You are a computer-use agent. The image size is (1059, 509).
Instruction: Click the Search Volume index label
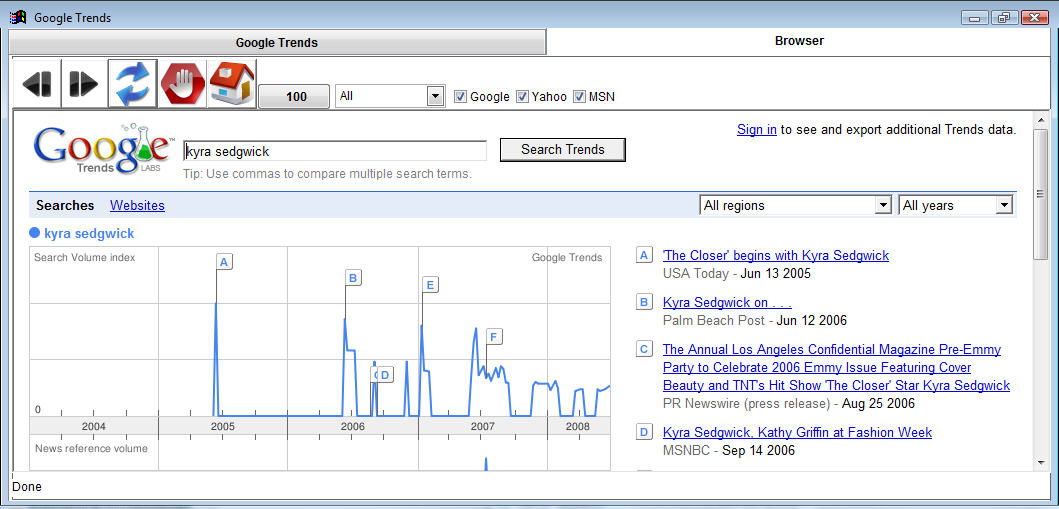pyautogui.click(x=84, y=257)
